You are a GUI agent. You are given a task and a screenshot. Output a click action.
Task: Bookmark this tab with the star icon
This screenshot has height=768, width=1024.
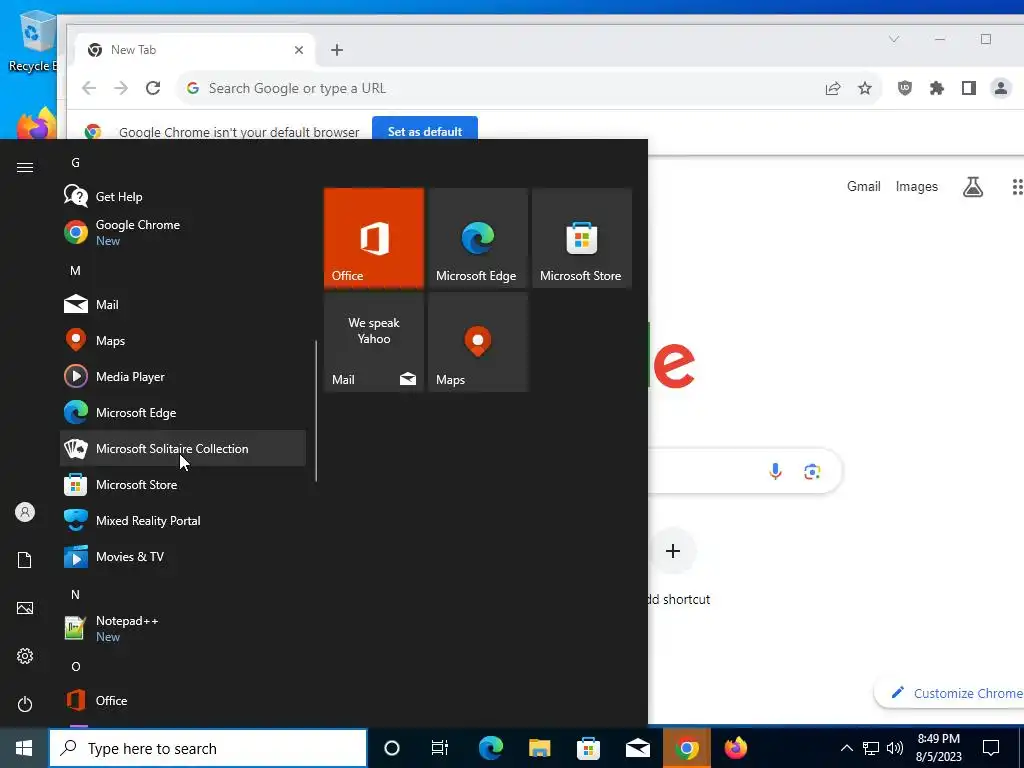click(865, 88)
